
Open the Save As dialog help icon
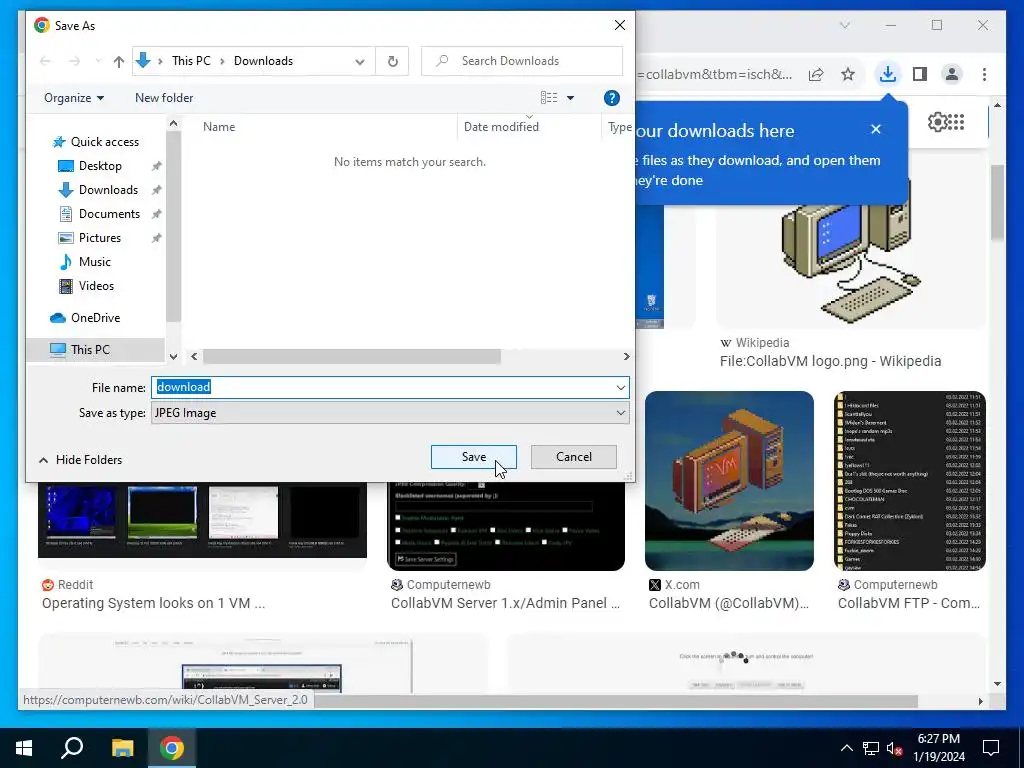(x=611, y=98)
